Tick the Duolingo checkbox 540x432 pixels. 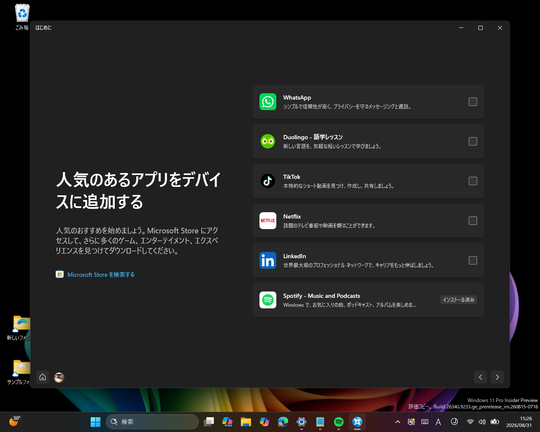(472, 141)
